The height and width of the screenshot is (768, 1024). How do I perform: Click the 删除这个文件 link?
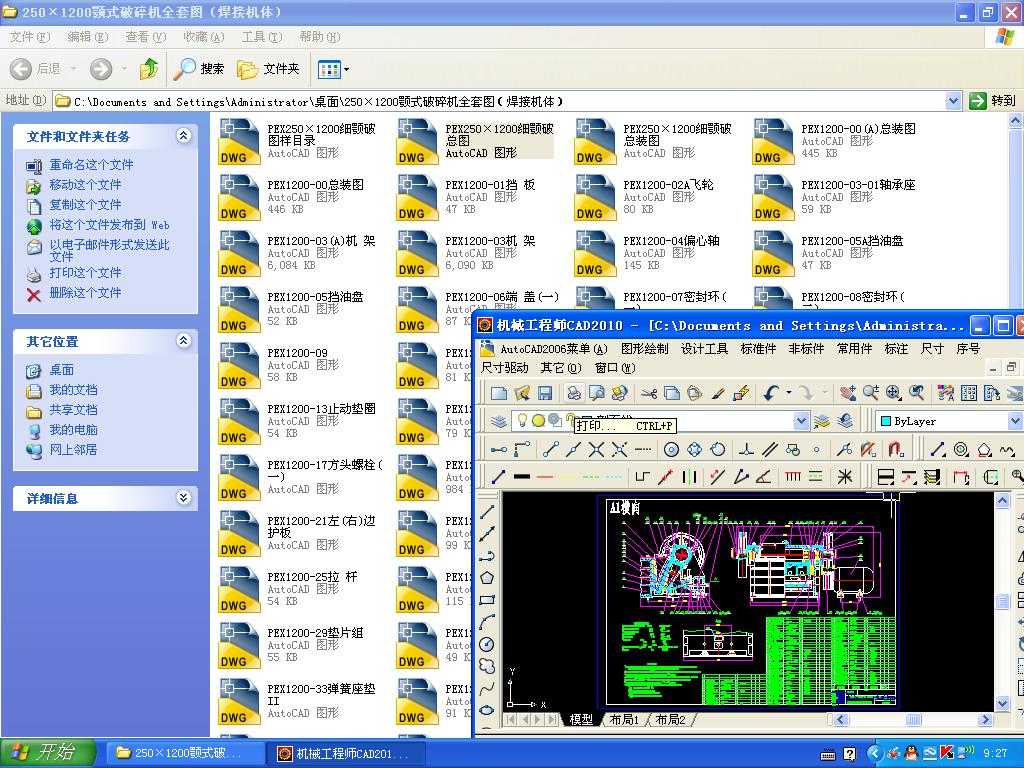[85, 293]
